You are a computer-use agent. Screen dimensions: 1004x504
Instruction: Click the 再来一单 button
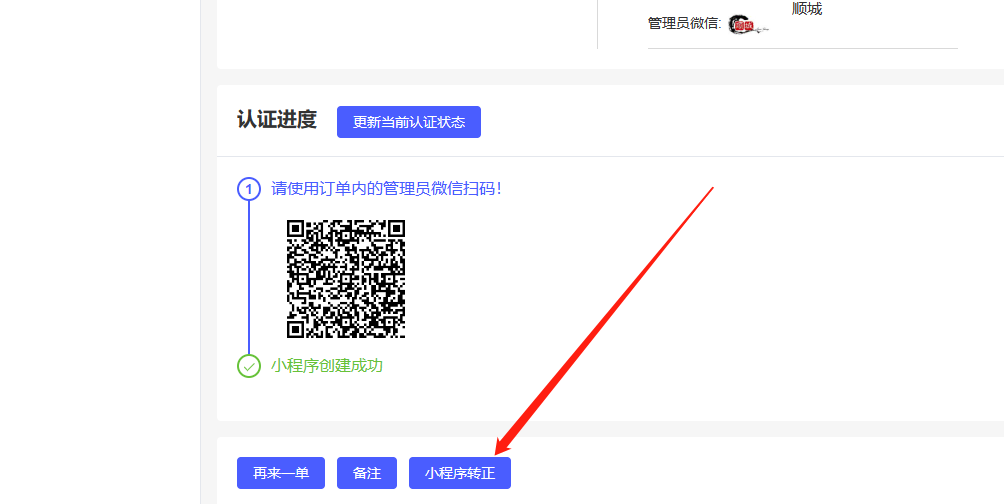click(x=280, y=473)
